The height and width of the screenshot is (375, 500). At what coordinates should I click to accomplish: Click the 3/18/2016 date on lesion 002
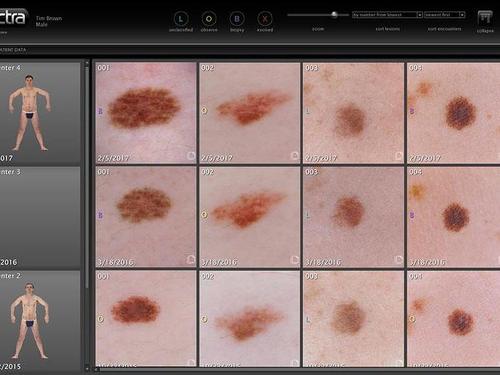click(x=219, y=262)
